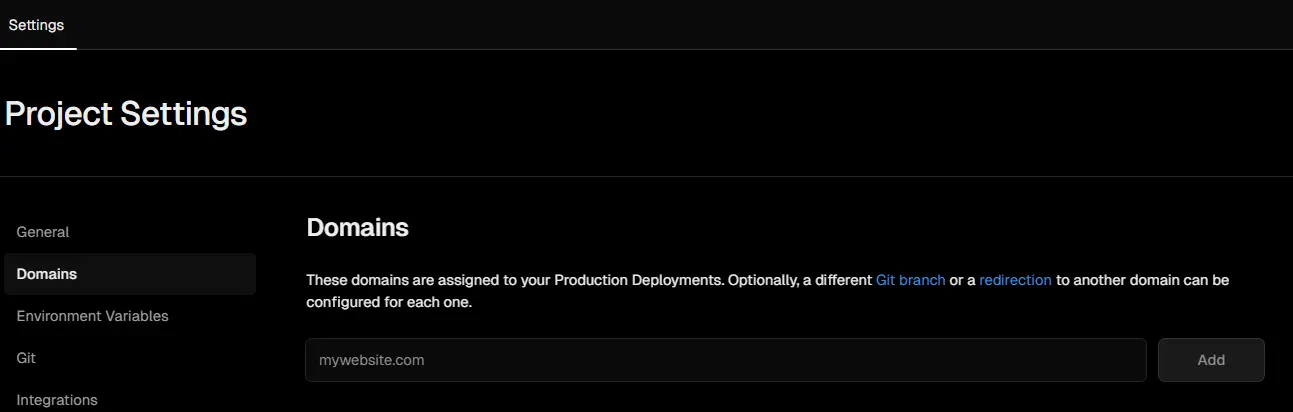Open the Settings tab
Image resolution: width=1293 pixels, height=412 pixels.
click(x=36, y=25)
